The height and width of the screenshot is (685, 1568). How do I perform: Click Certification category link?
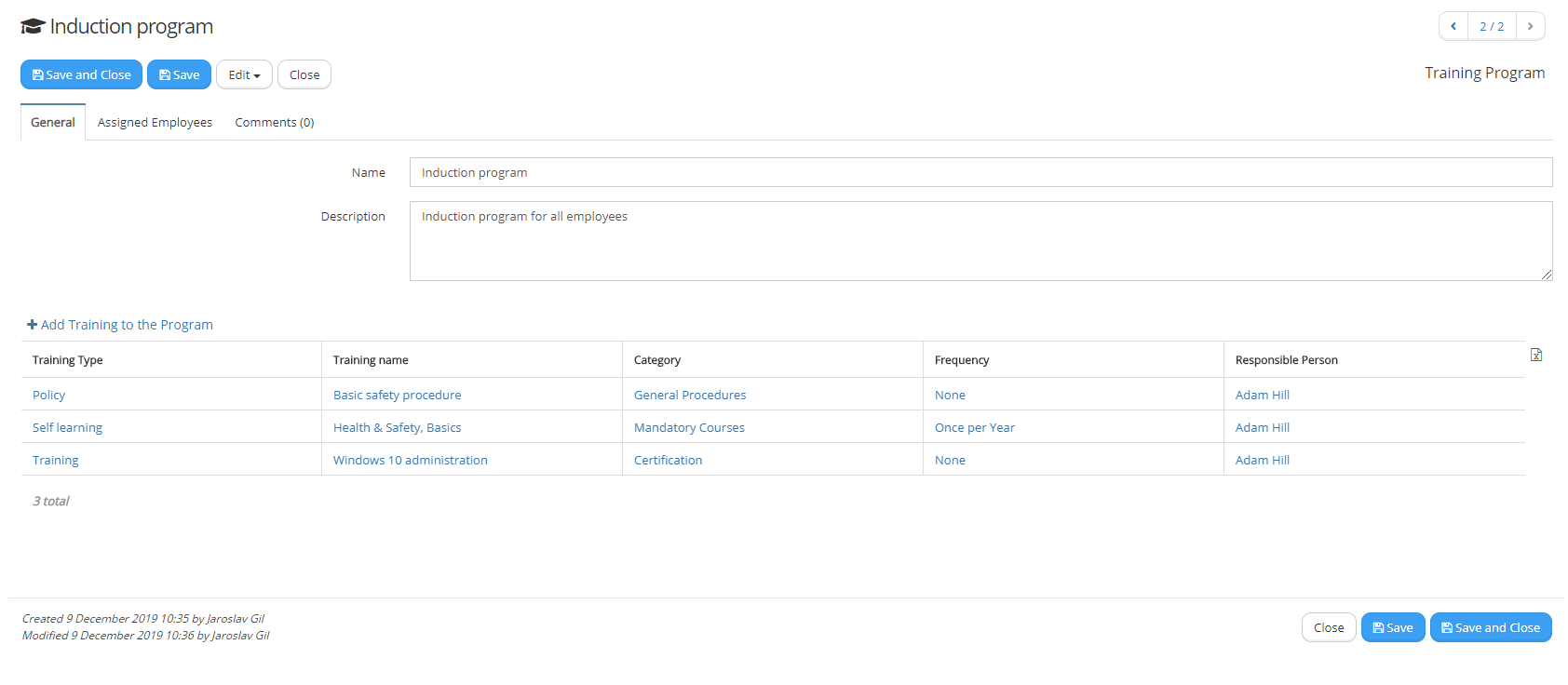coord(669,460)
